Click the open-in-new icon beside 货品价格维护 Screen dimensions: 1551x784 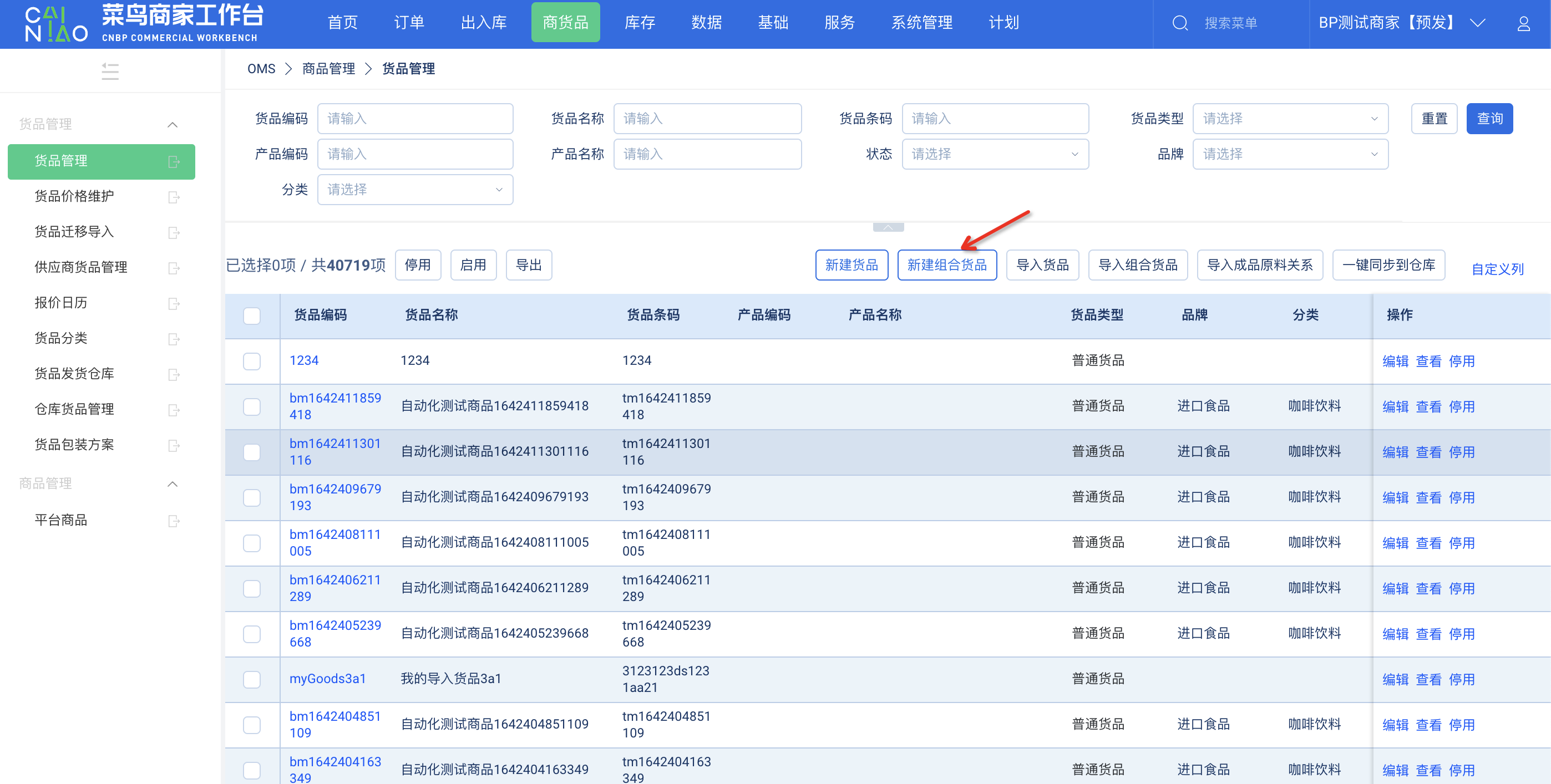(174, 197)
